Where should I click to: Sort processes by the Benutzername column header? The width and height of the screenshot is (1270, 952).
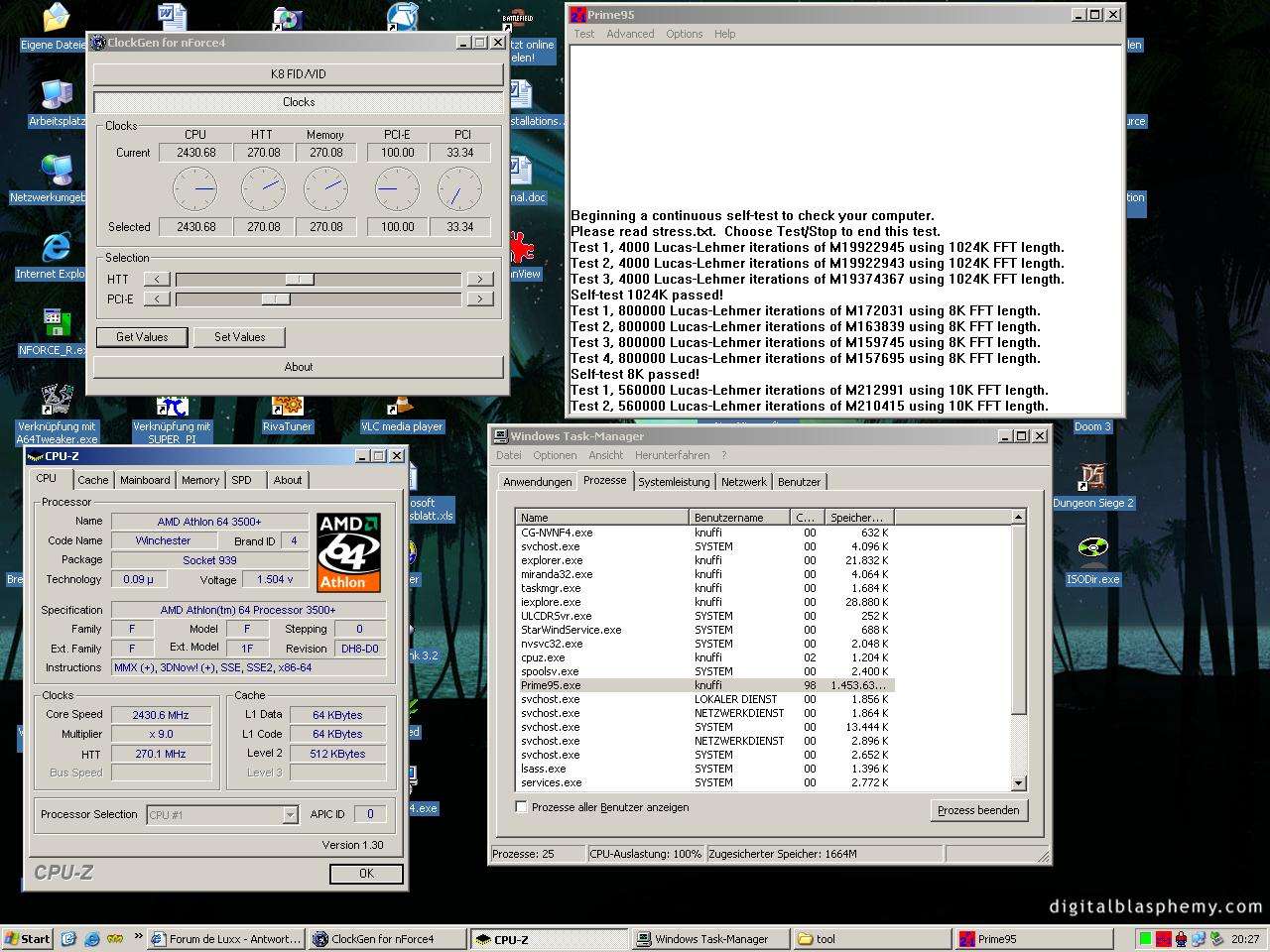[x=739, y=518]
